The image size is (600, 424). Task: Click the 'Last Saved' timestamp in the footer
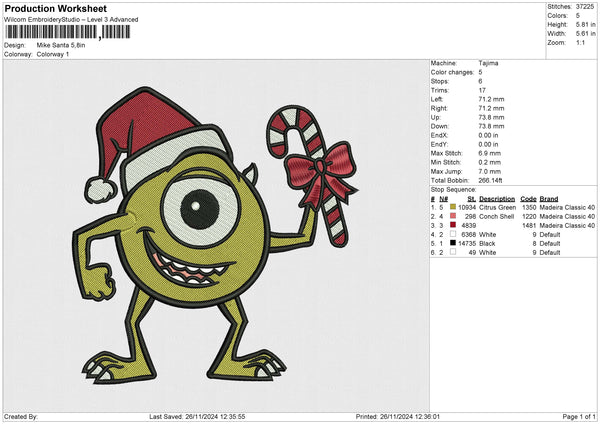point(197,416)
